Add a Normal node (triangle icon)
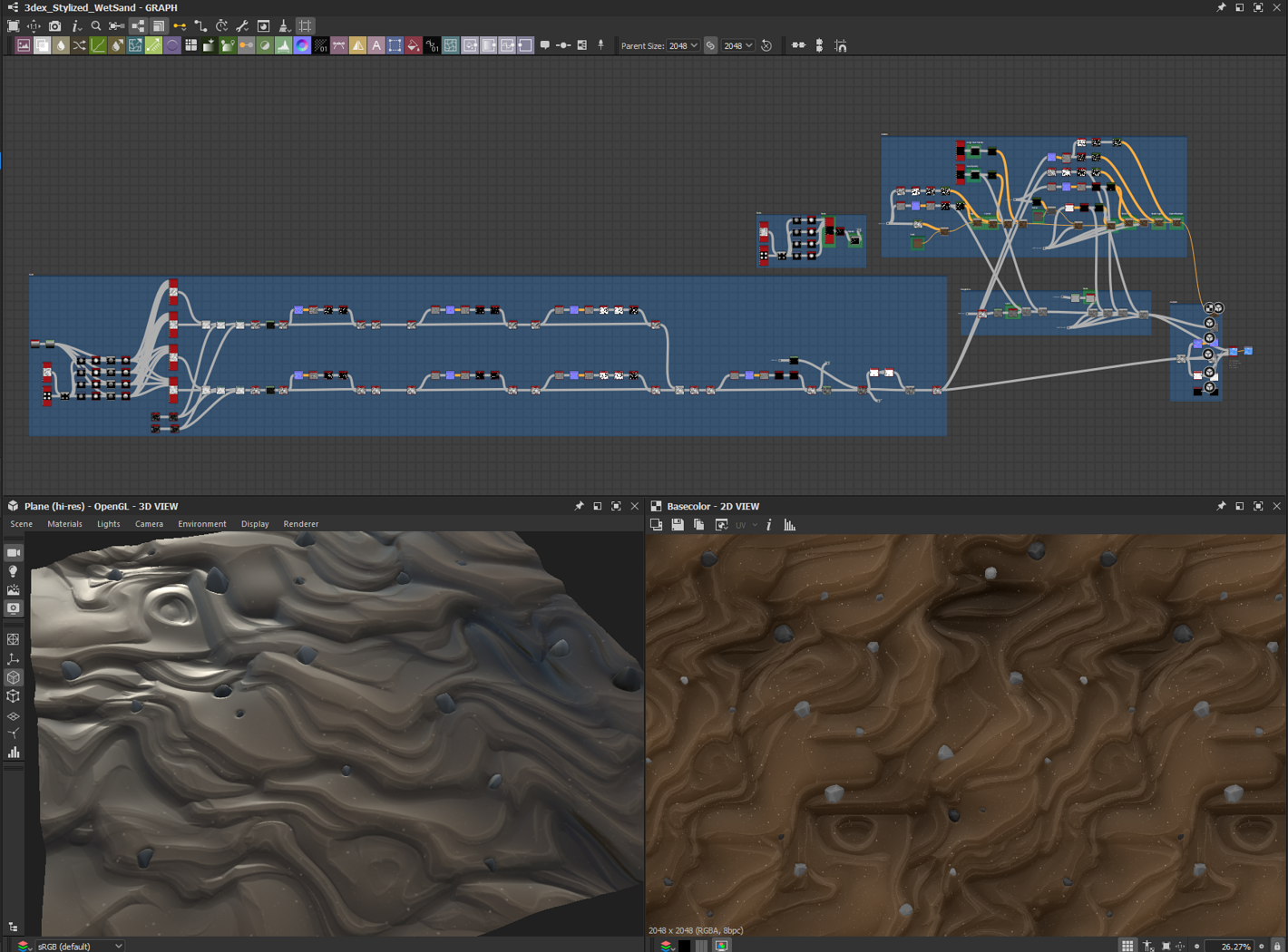This screenshot has width=1288, height=952. (357, 45)
